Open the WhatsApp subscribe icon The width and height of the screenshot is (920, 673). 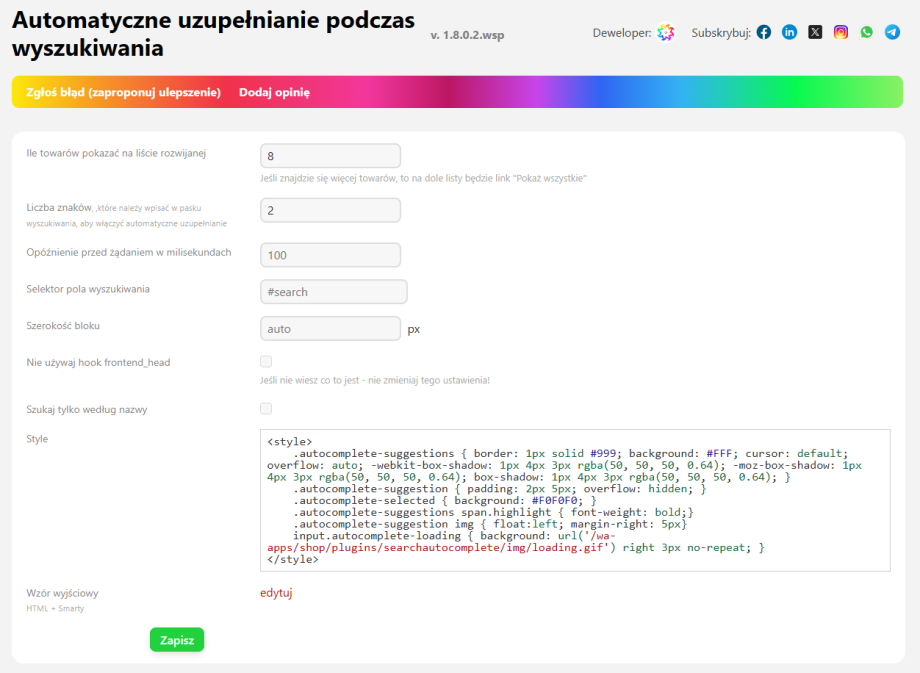pos(866,33)
